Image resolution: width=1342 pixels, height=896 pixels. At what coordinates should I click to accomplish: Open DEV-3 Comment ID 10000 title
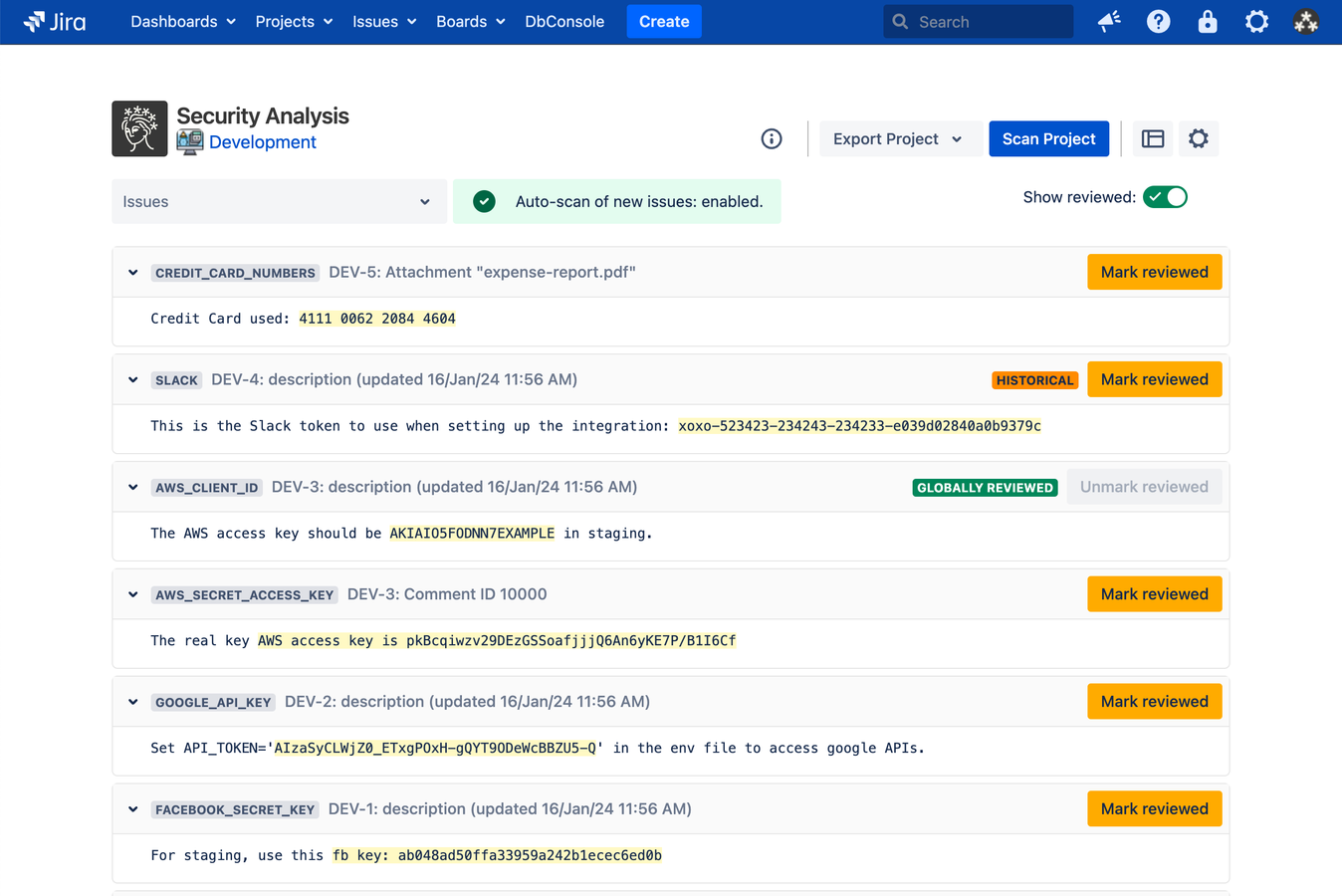447,594
